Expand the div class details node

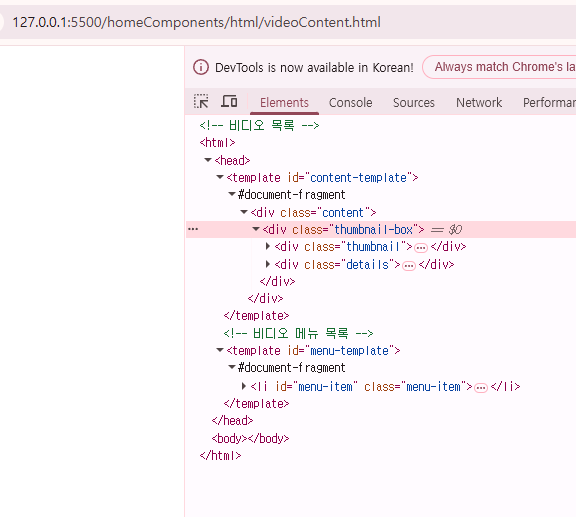point(268,264)
